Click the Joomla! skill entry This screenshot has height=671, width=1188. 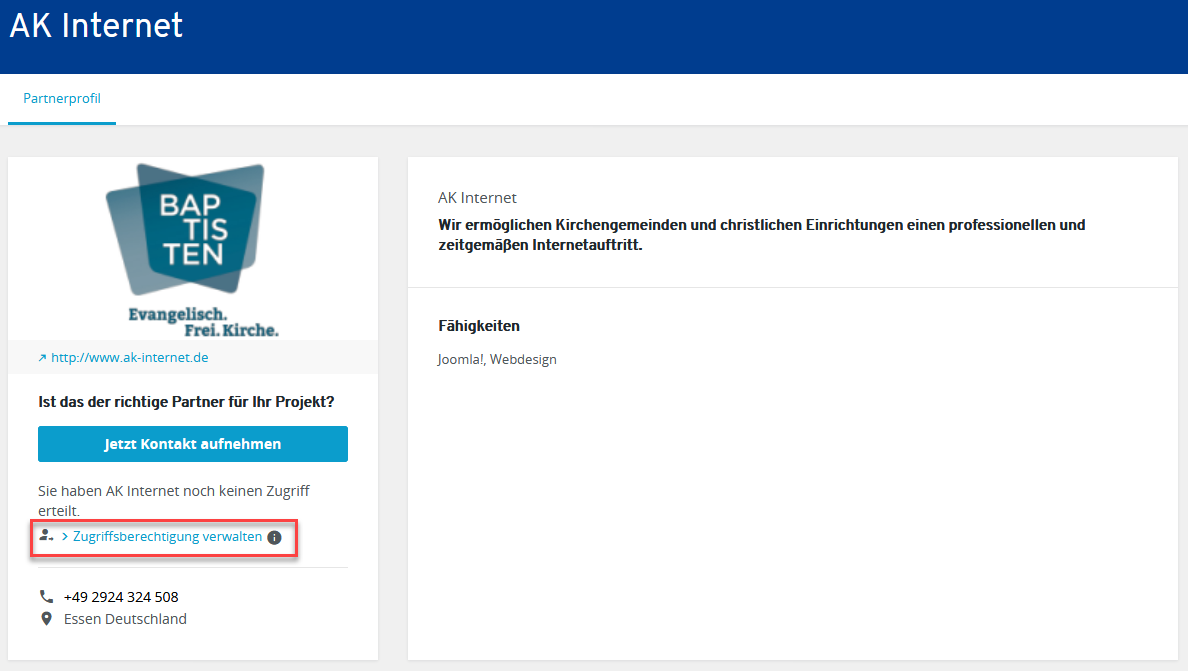pyautogui.click(x=458, y=359)
